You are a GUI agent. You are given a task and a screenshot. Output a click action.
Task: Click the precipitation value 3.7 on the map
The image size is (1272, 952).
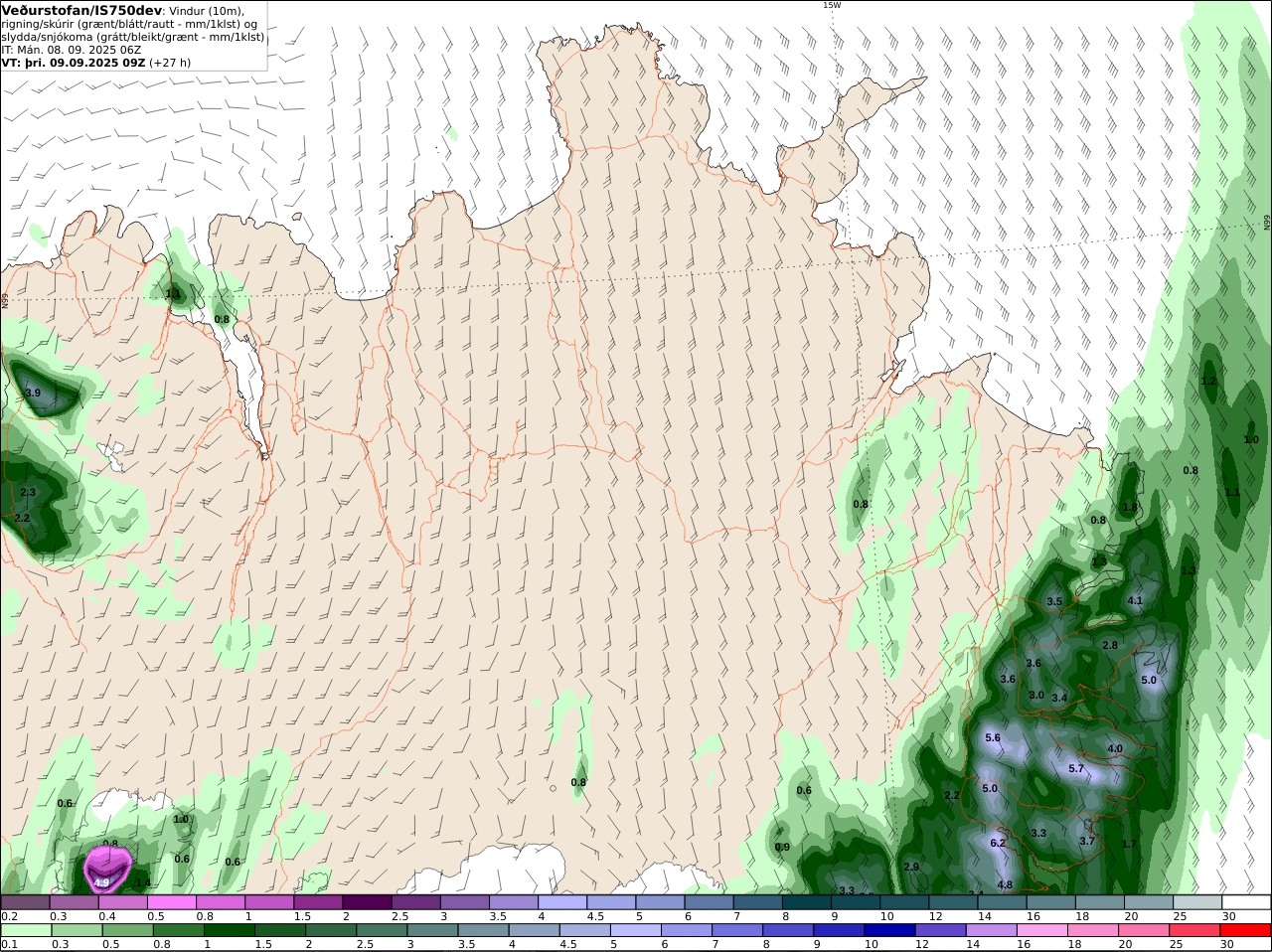pyautogui.click(x=1087, y=842)
